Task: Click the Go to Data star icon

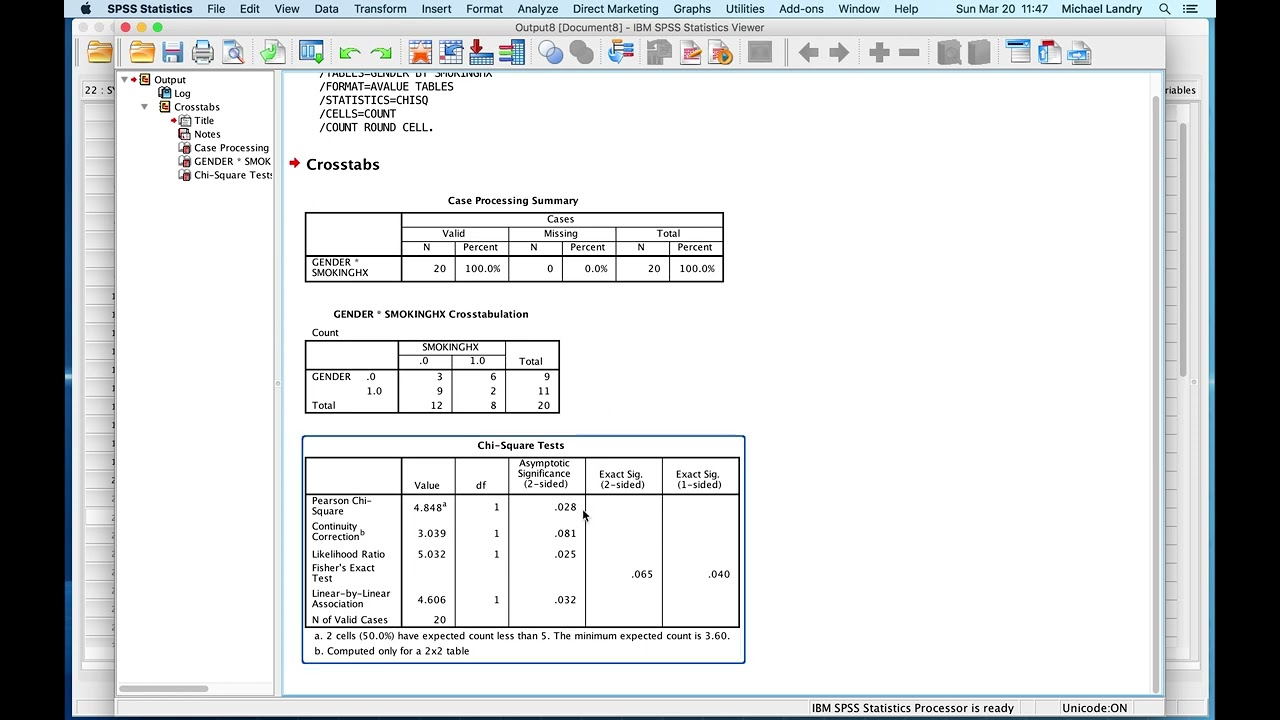Action: (420, 52)
